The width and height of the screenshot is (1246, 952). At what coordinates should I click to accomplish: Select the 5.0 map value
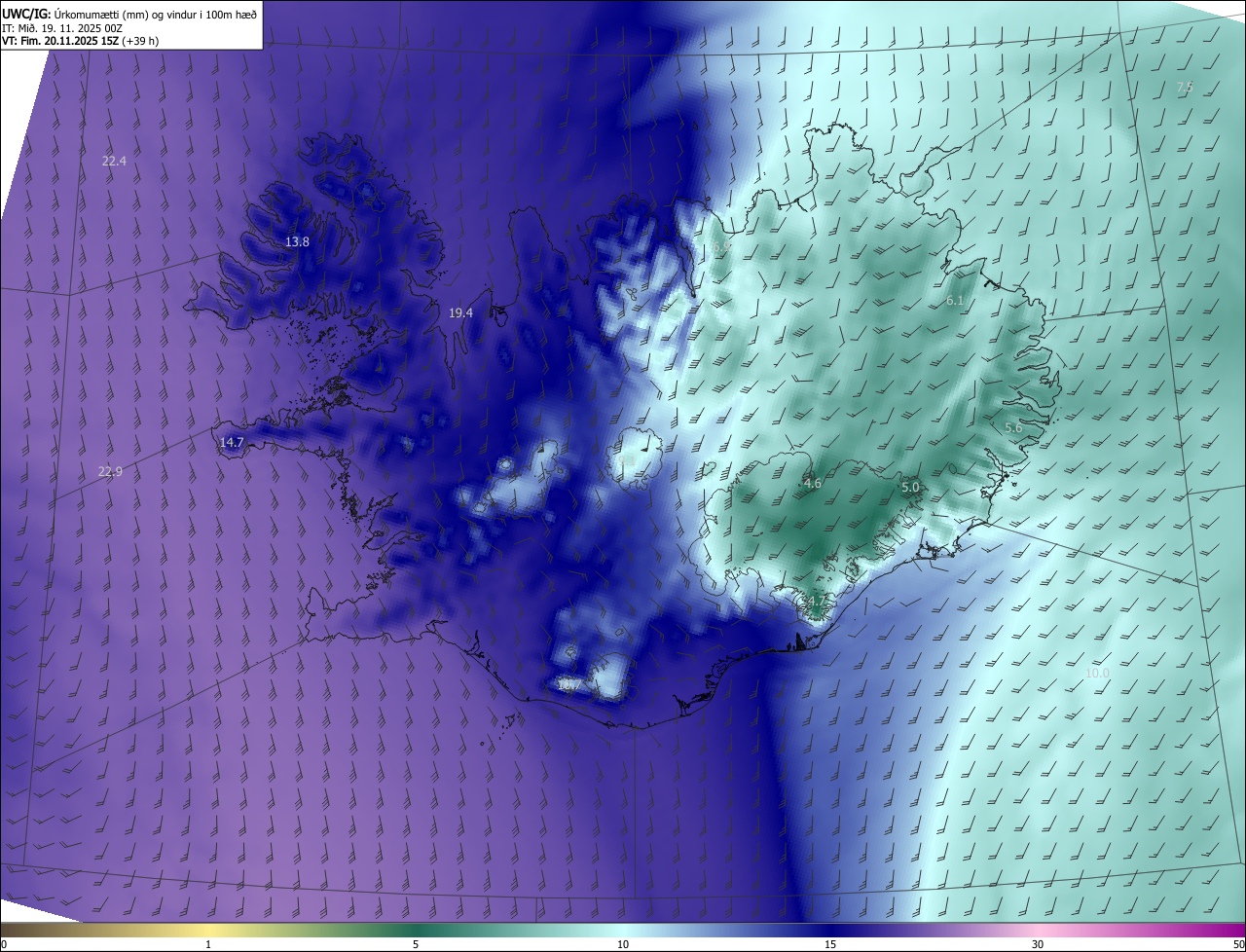[909, 487]
